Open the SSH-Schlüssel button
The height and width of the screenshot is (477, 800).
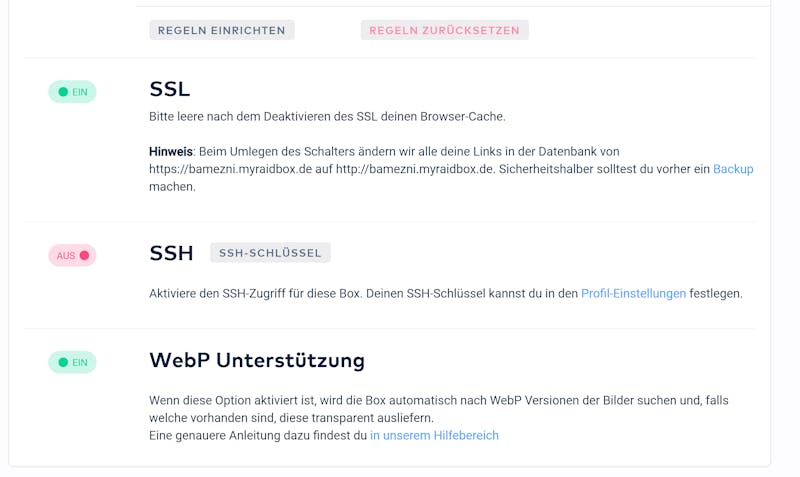tap(270, 253)
